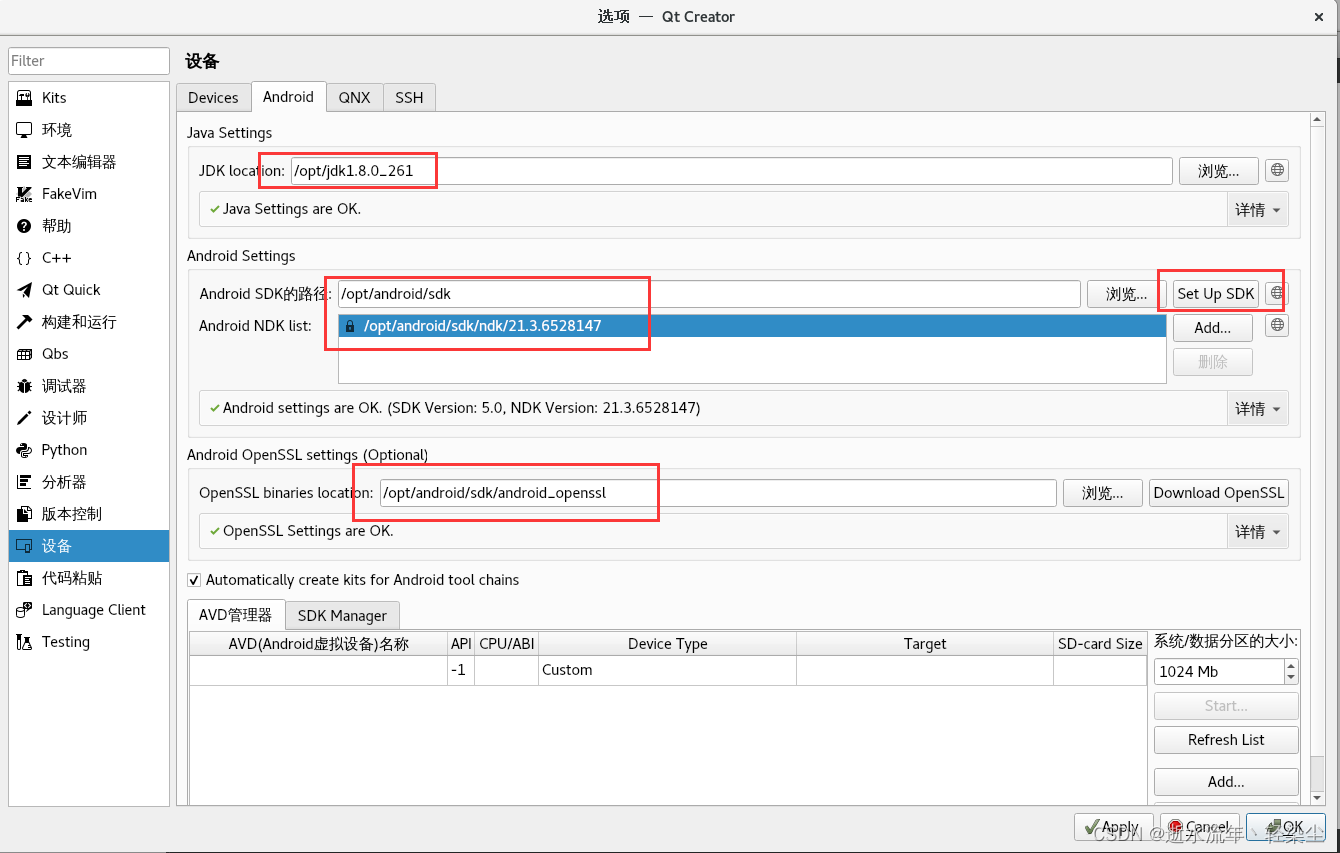The image size is (1340, 853).
Task: Click the Python snake icon
Action: coord(24,450)
